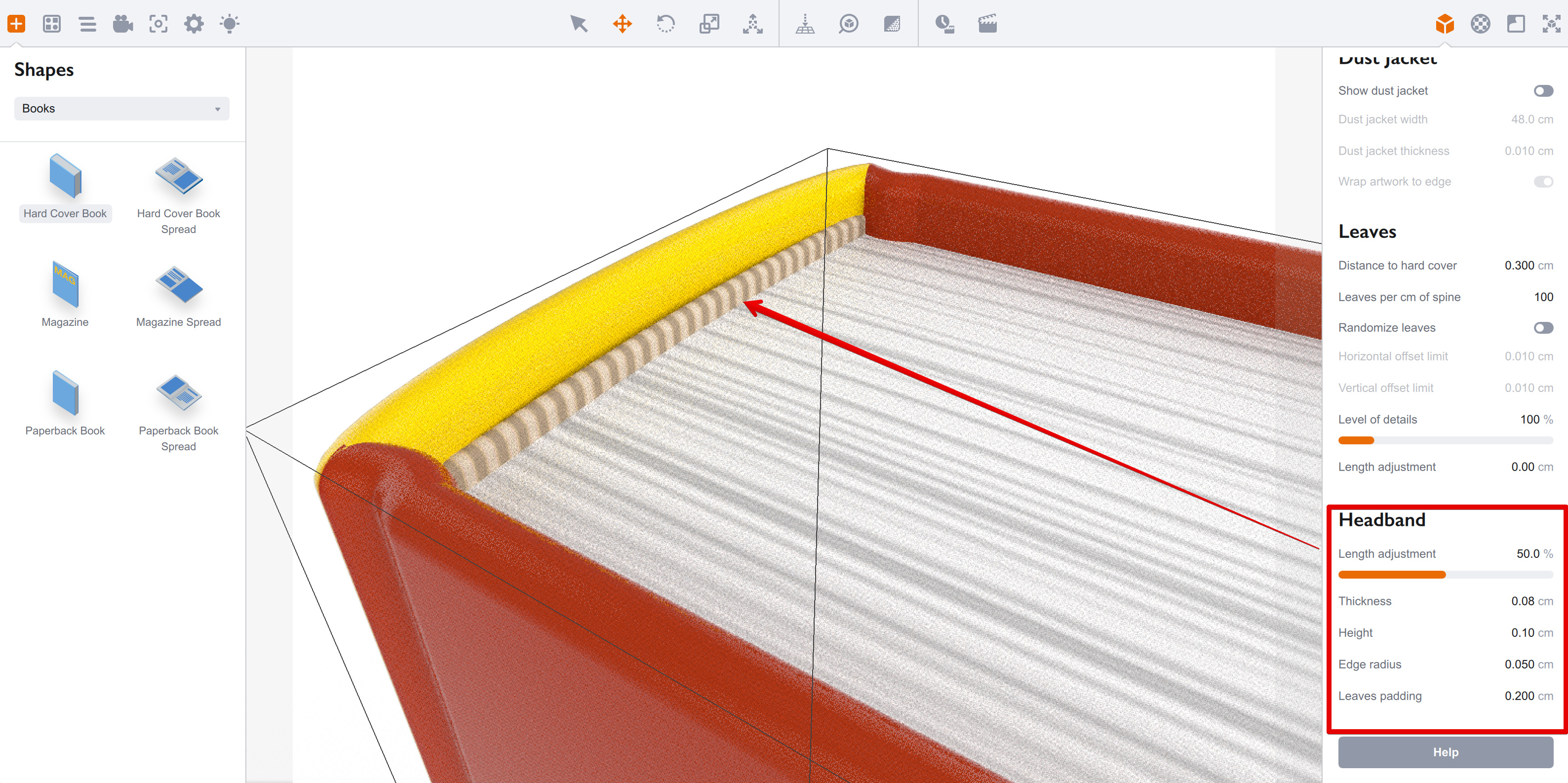Open the Books shapes dropdown

coord(121,109)
